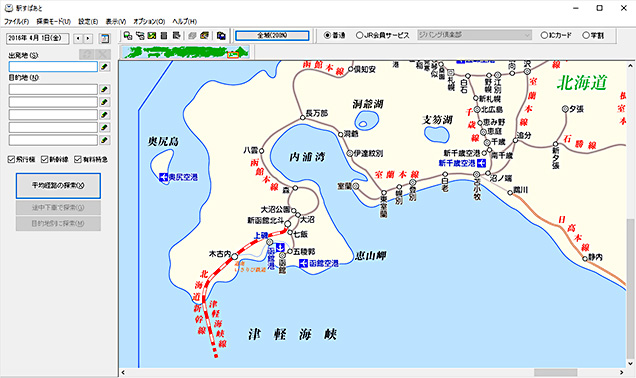Click the map's scroll-right arrow
This screenshot has height=378, width=636.
tap(621, 372)
